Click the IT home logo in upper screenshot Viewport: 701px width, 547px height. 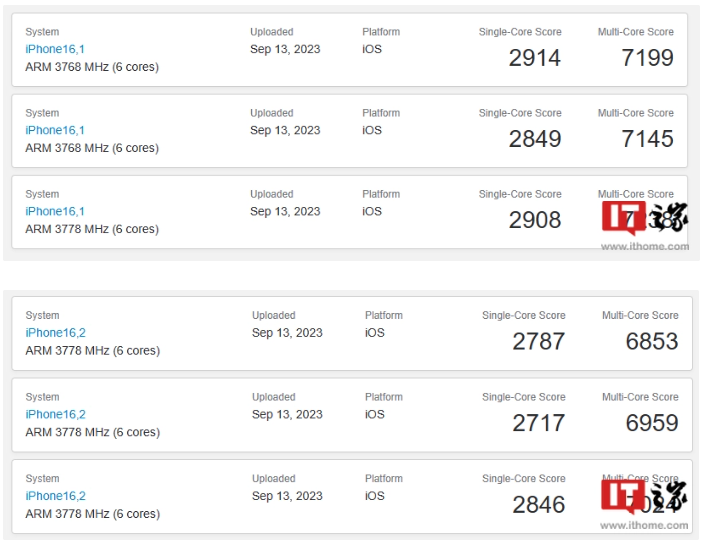(644, 218)
